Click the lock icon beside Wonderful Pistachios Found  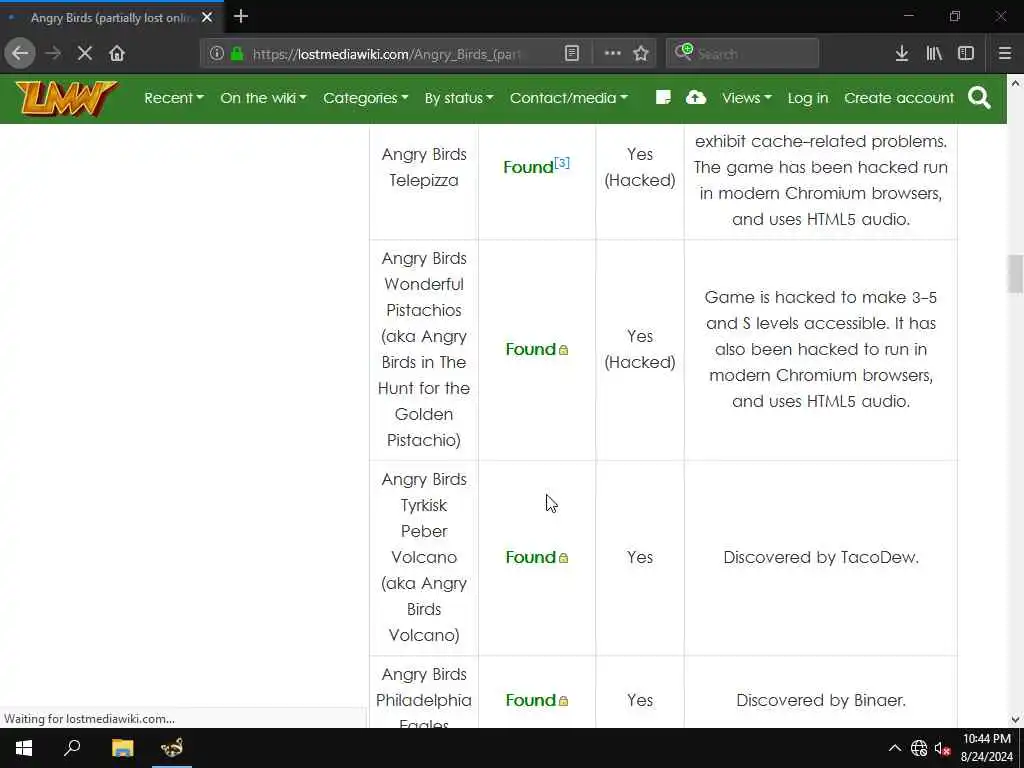(564, 350)
